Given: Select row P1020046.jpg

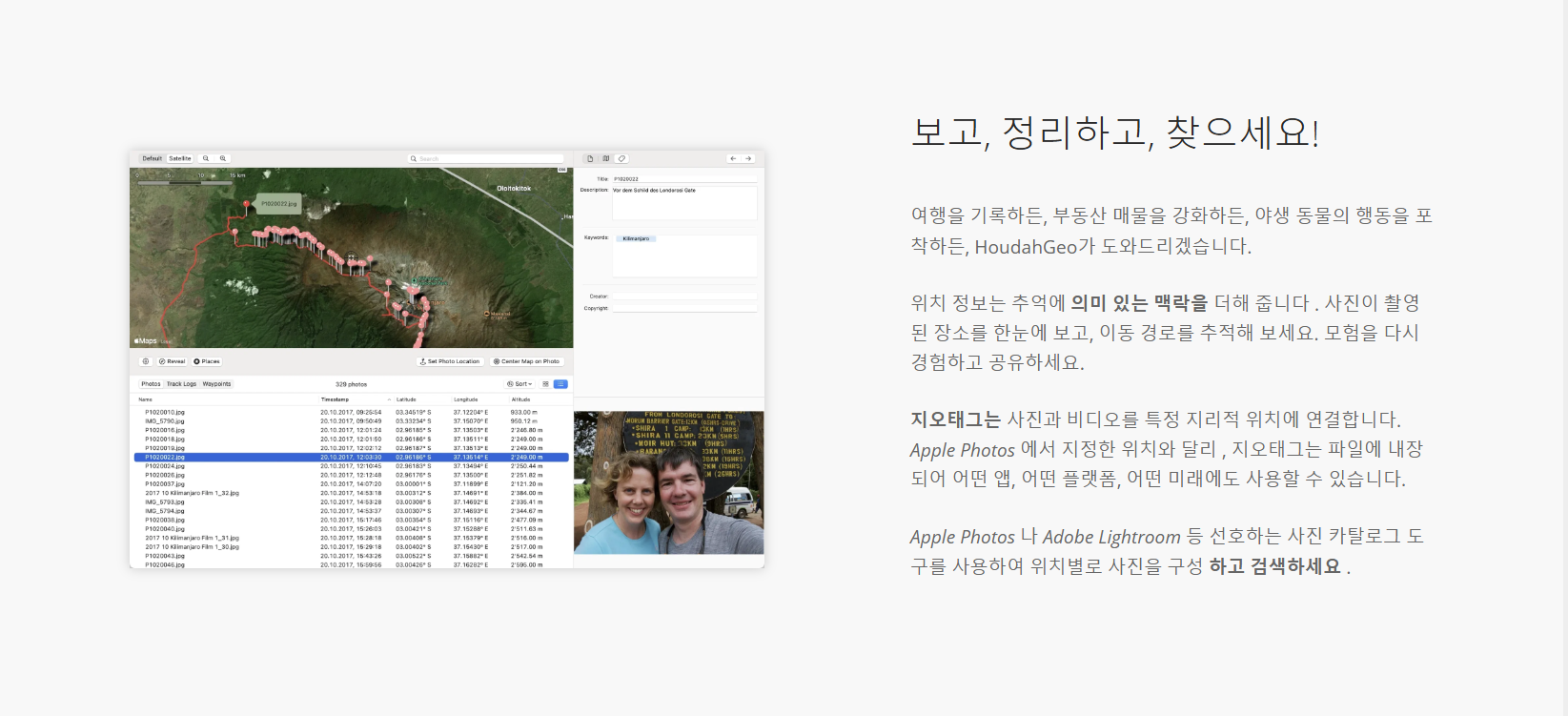Looking at the screenshot, I should pos(352,564).
